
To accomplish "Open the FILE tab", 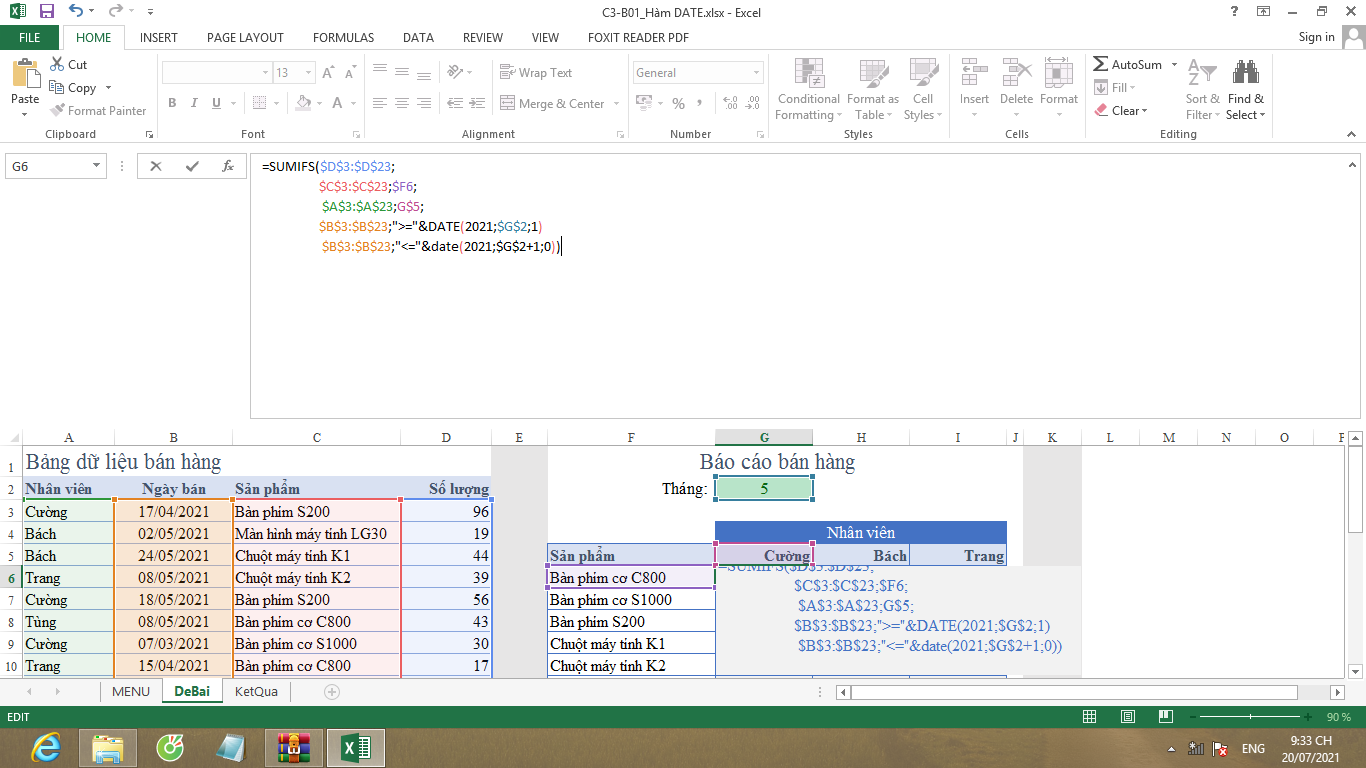I will coord(30,37).
